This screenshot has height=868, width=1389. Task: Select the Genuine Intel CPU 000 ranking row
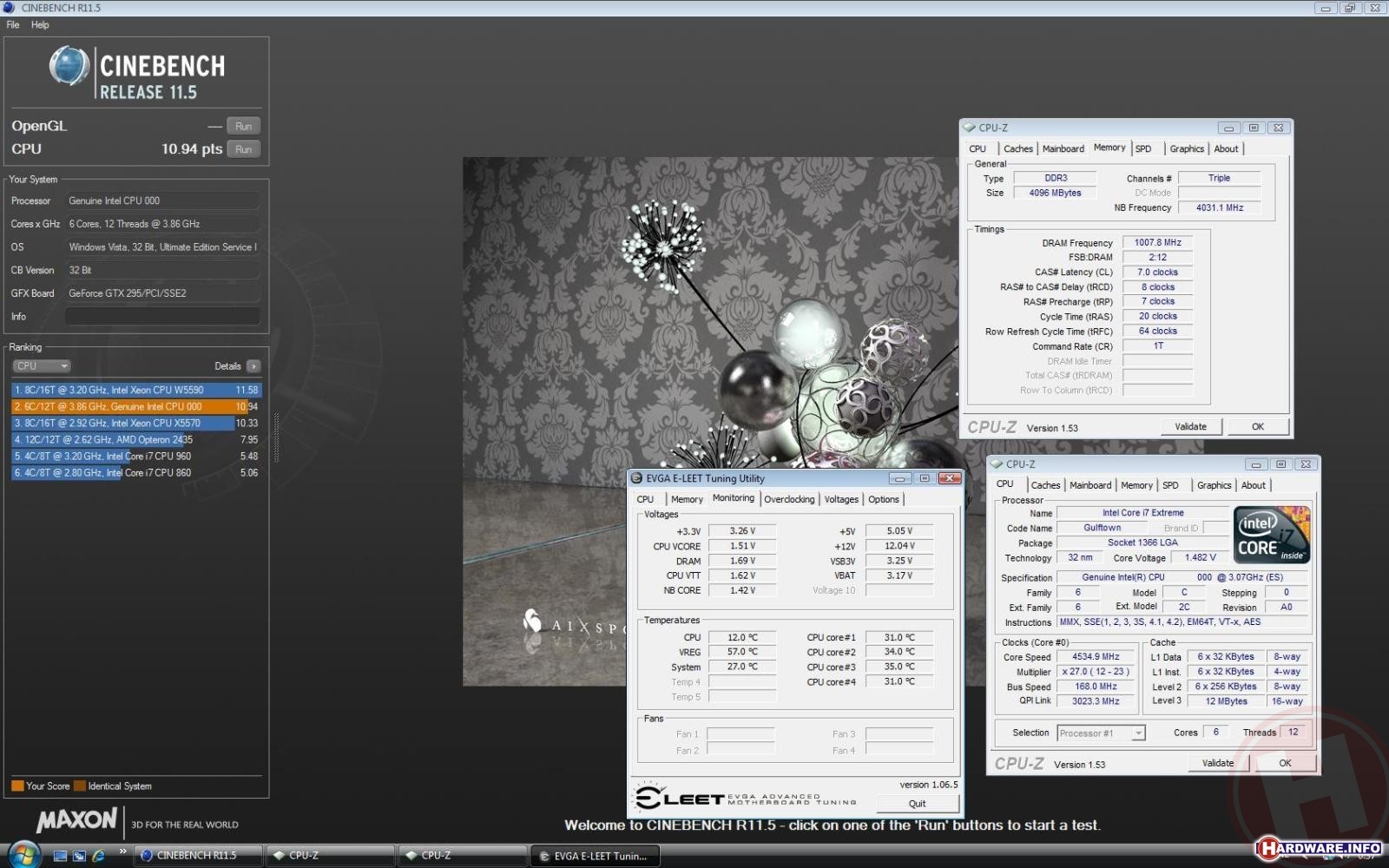pyautogui.click(x=136, y=406)
